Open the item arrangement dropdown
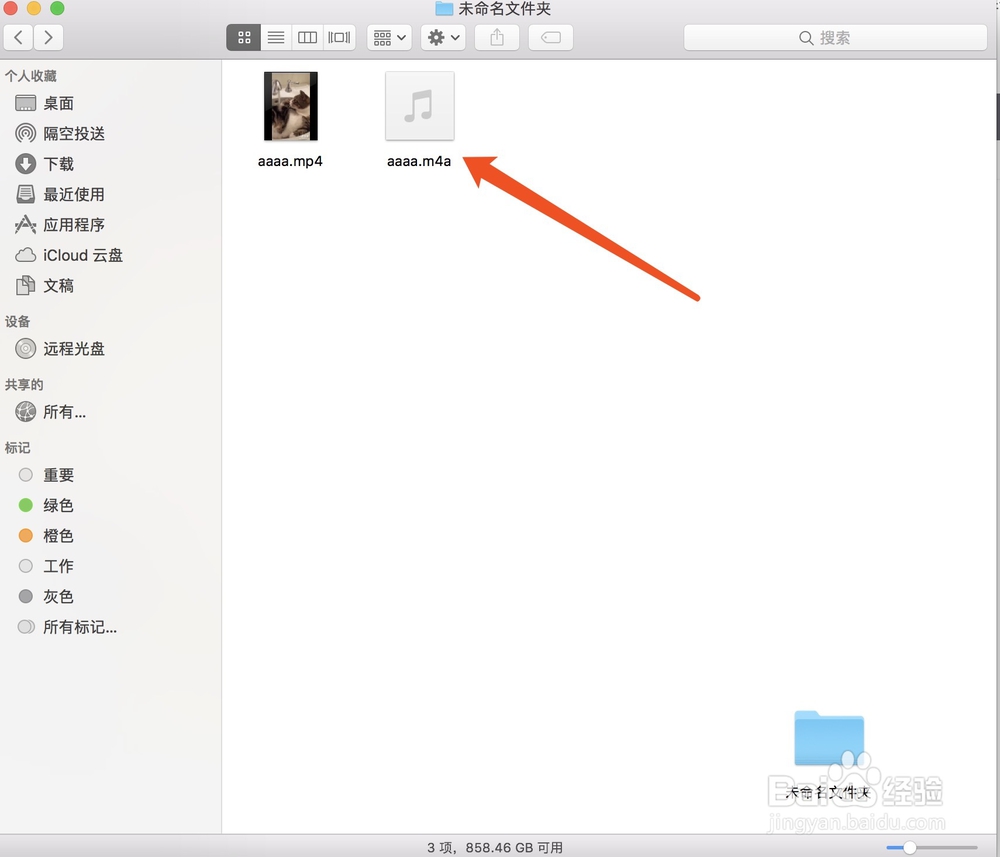The height and width of the screenshot is (857, 1000). (x=389, y=37)
